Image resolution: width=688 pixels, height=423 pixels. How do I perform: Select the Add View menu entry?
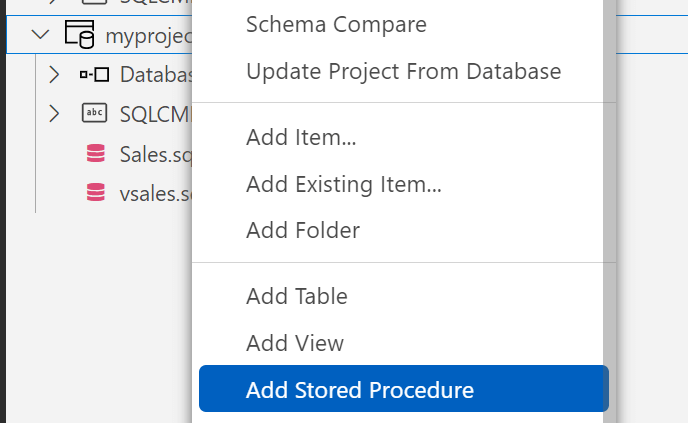[x=295, y=343]
